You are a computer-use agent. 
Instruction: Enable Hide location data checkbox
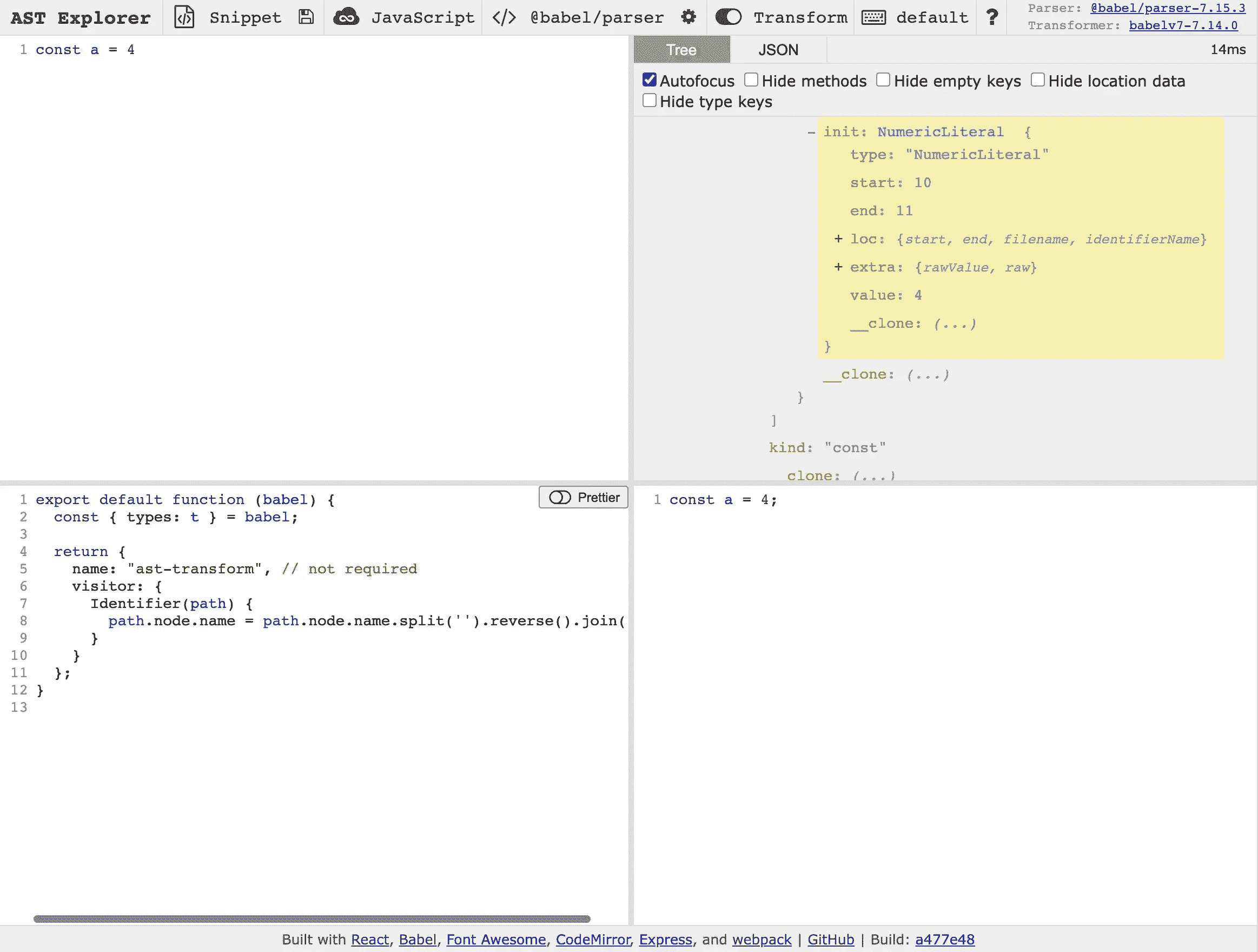click(1037, 80)
